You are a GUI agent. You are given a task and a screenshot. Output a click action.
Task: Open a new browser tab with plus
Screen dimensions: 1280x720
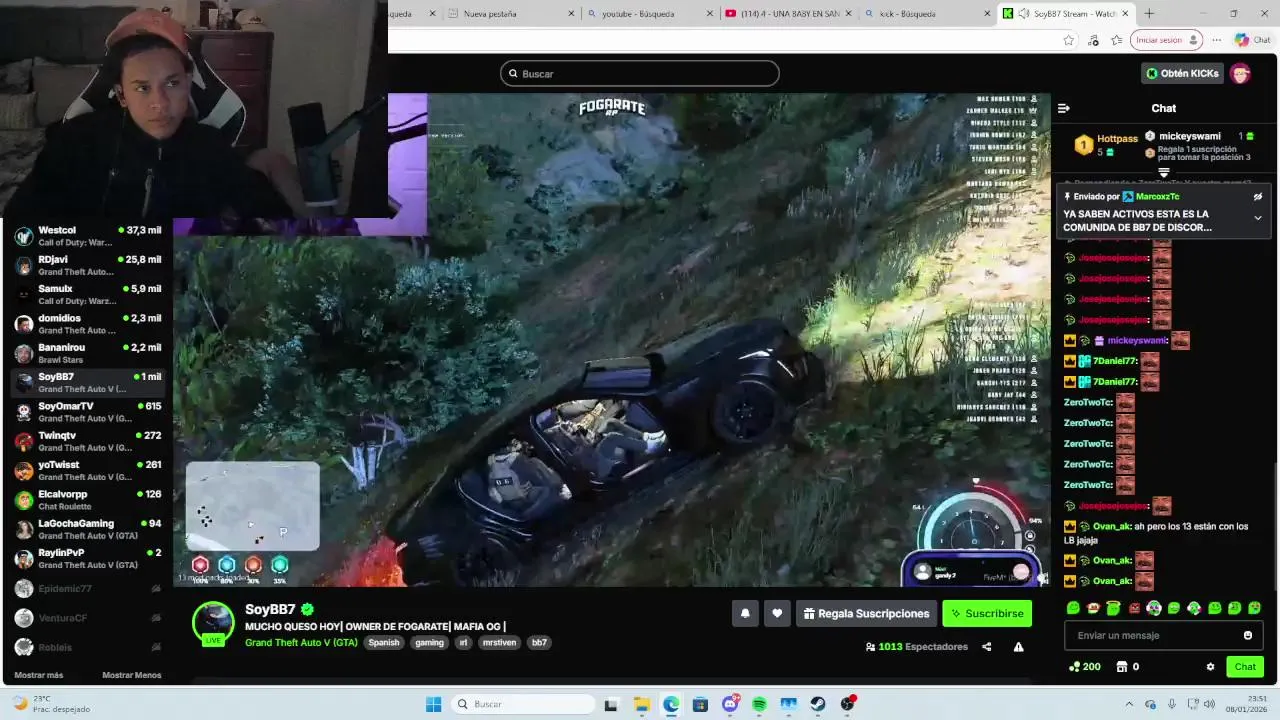tap(1149, 13)
